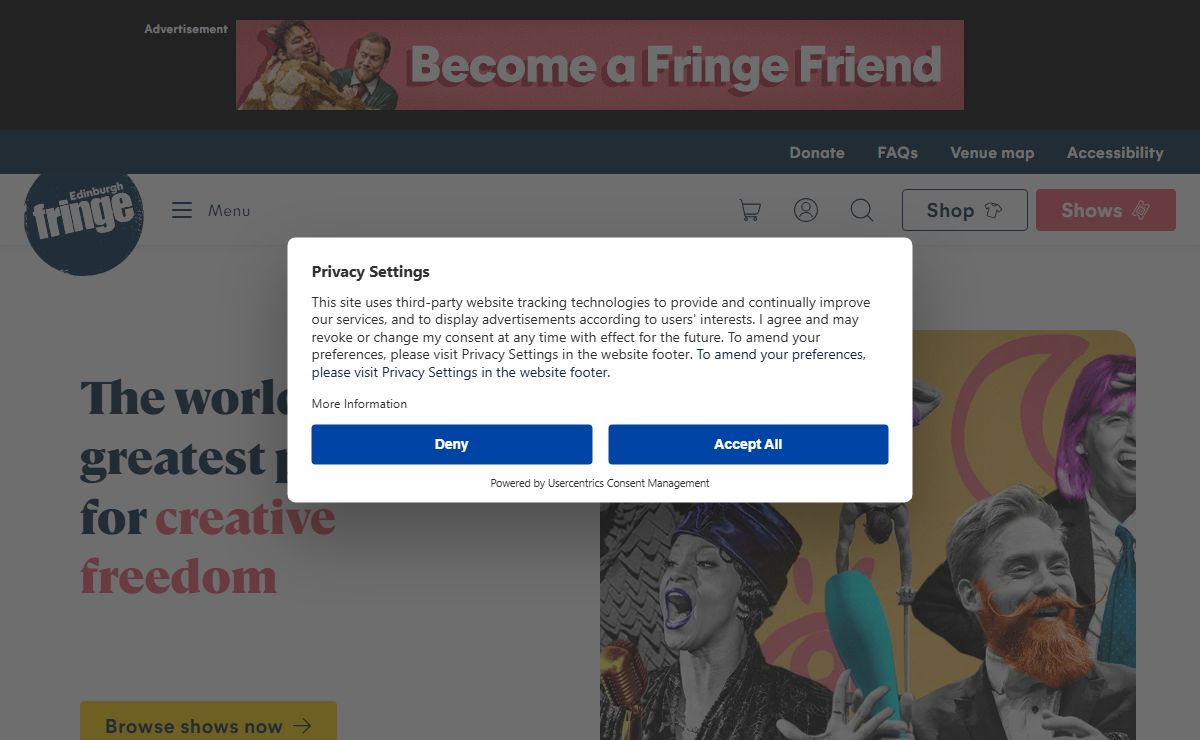Open the Accessibility link

(1115, 153)
